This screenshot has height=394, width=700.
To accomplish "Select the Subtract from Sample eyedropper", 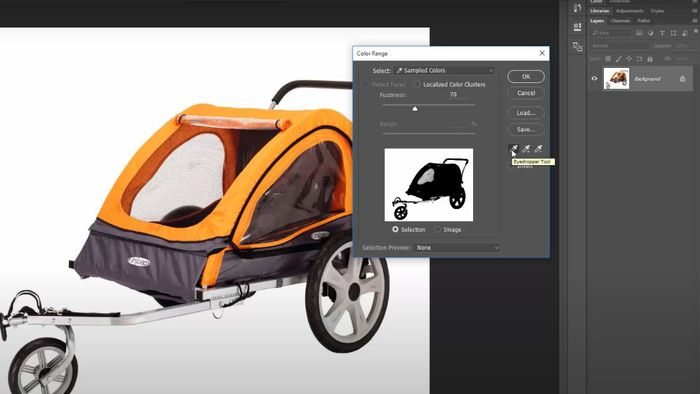I will 538,149.
